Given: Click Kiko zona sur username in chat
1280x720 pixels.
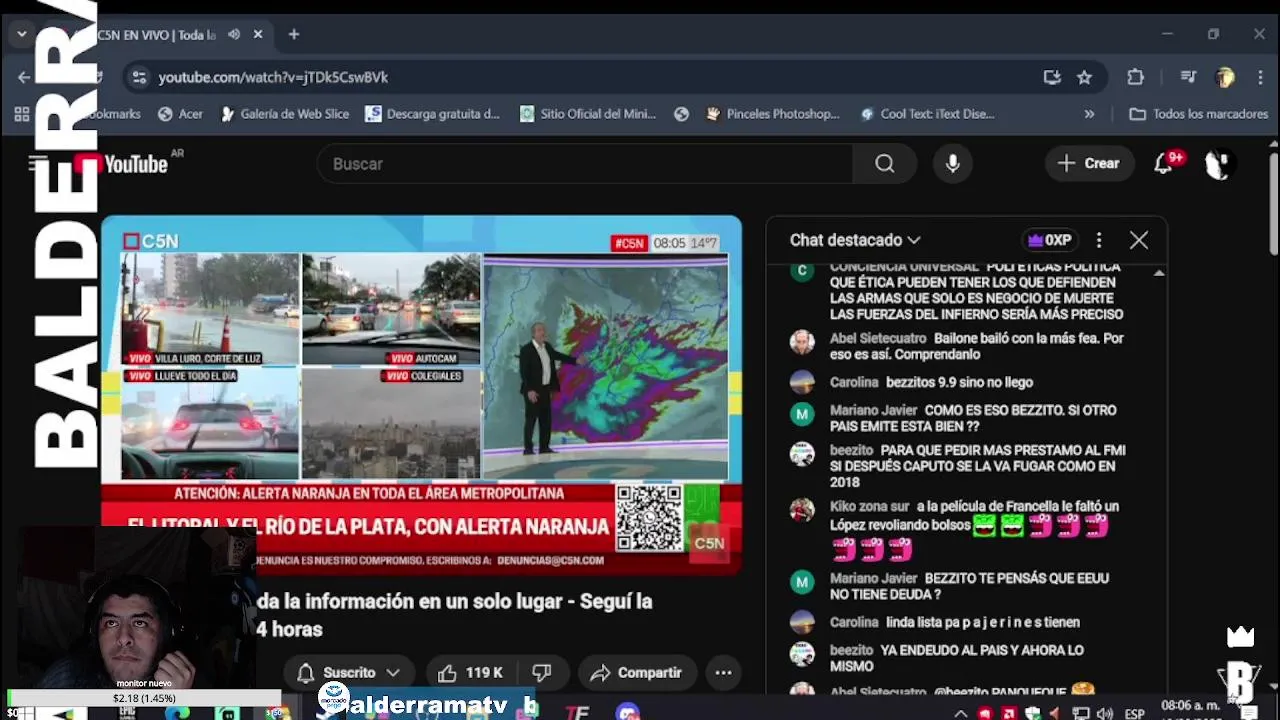Looking at the screenshot, I should click(869, 507).
